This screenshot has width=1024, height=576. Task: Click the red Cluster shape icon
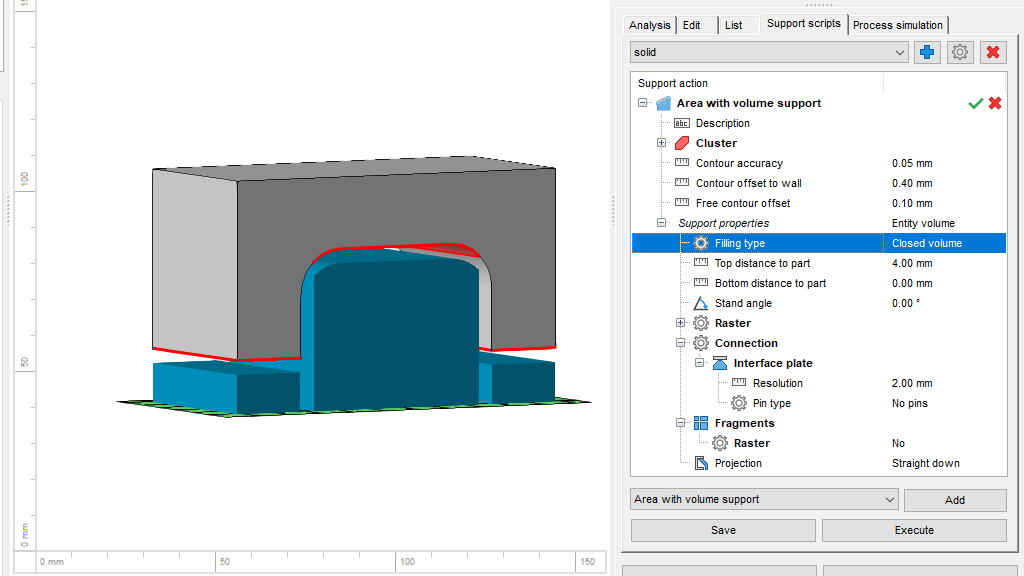pos(681,143)
